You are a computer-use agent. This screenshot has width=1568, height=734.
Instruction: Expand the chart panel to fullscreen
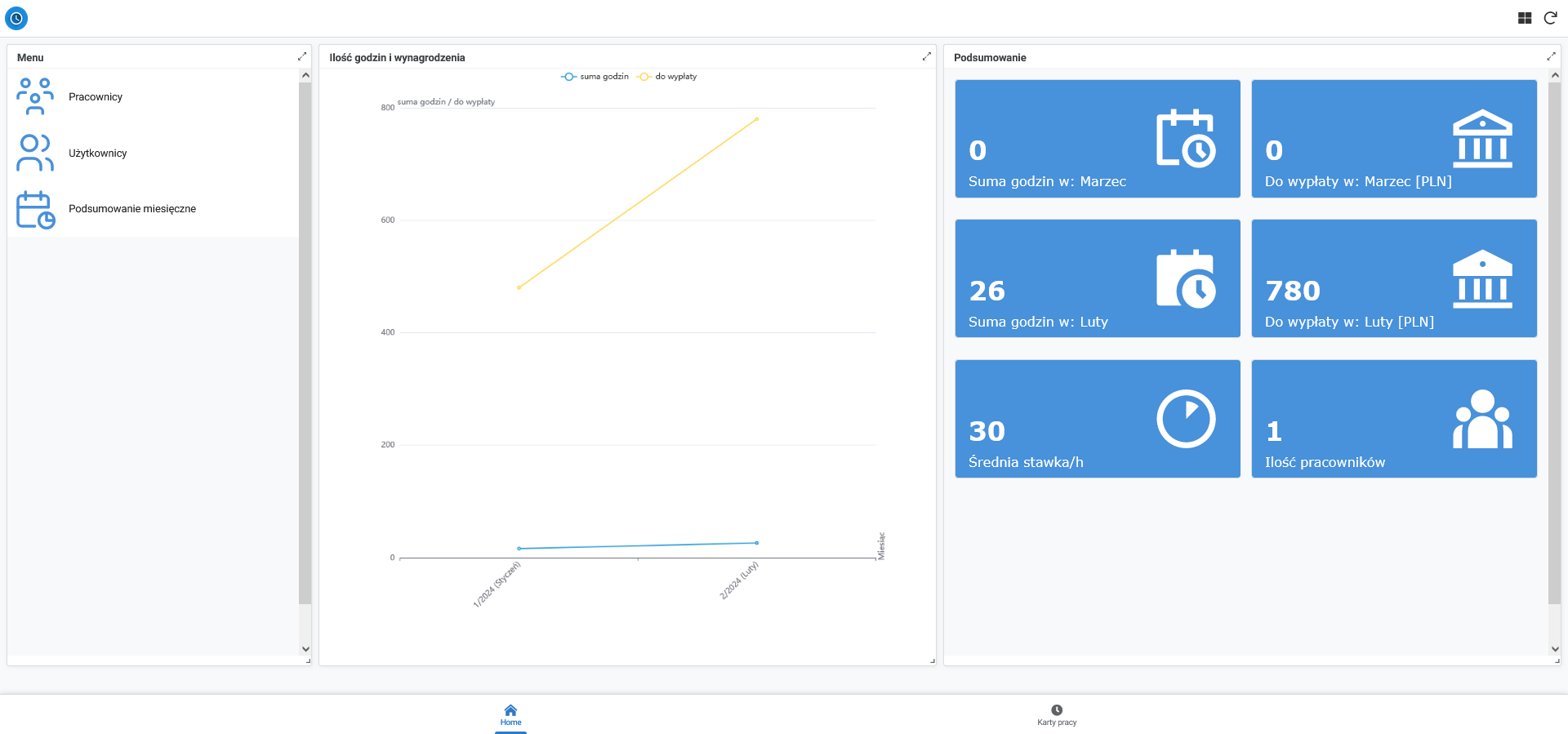(x=927, y=56)
